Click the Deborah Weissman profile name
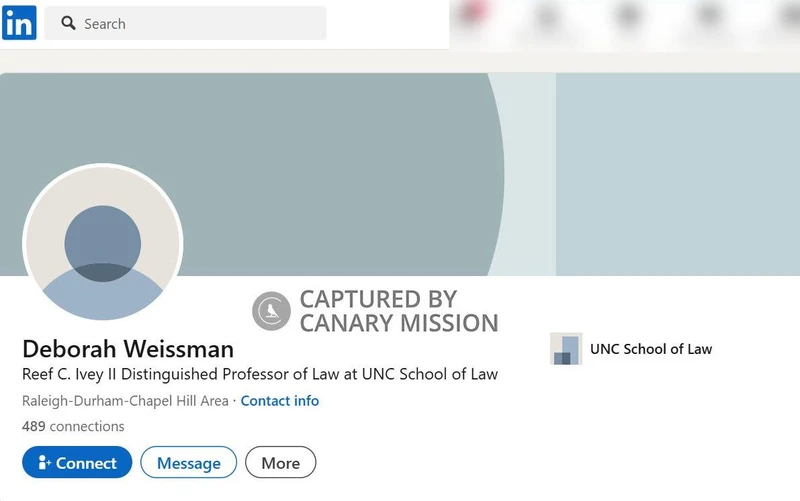This screenshot has height=501, width=800. coord(128,349)
